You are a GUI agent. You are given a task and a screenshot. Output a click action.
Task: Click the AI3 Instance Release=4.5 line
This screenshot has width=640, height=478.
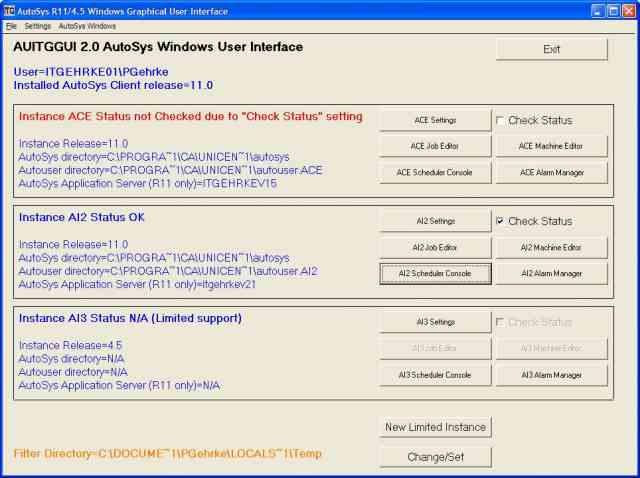[70, 345]
